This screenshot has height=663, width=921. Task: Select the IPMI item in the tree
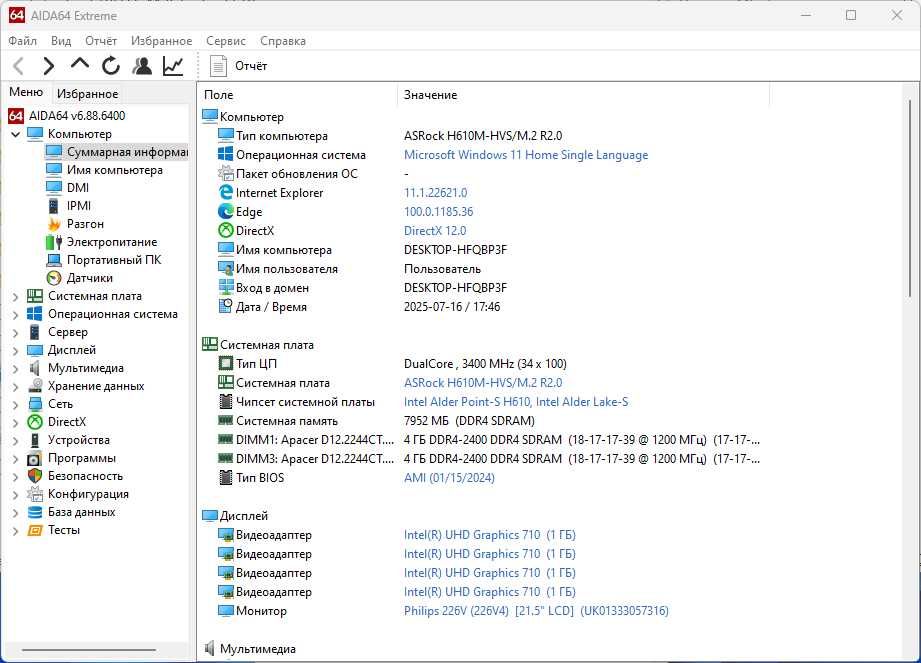click(79, 206)
